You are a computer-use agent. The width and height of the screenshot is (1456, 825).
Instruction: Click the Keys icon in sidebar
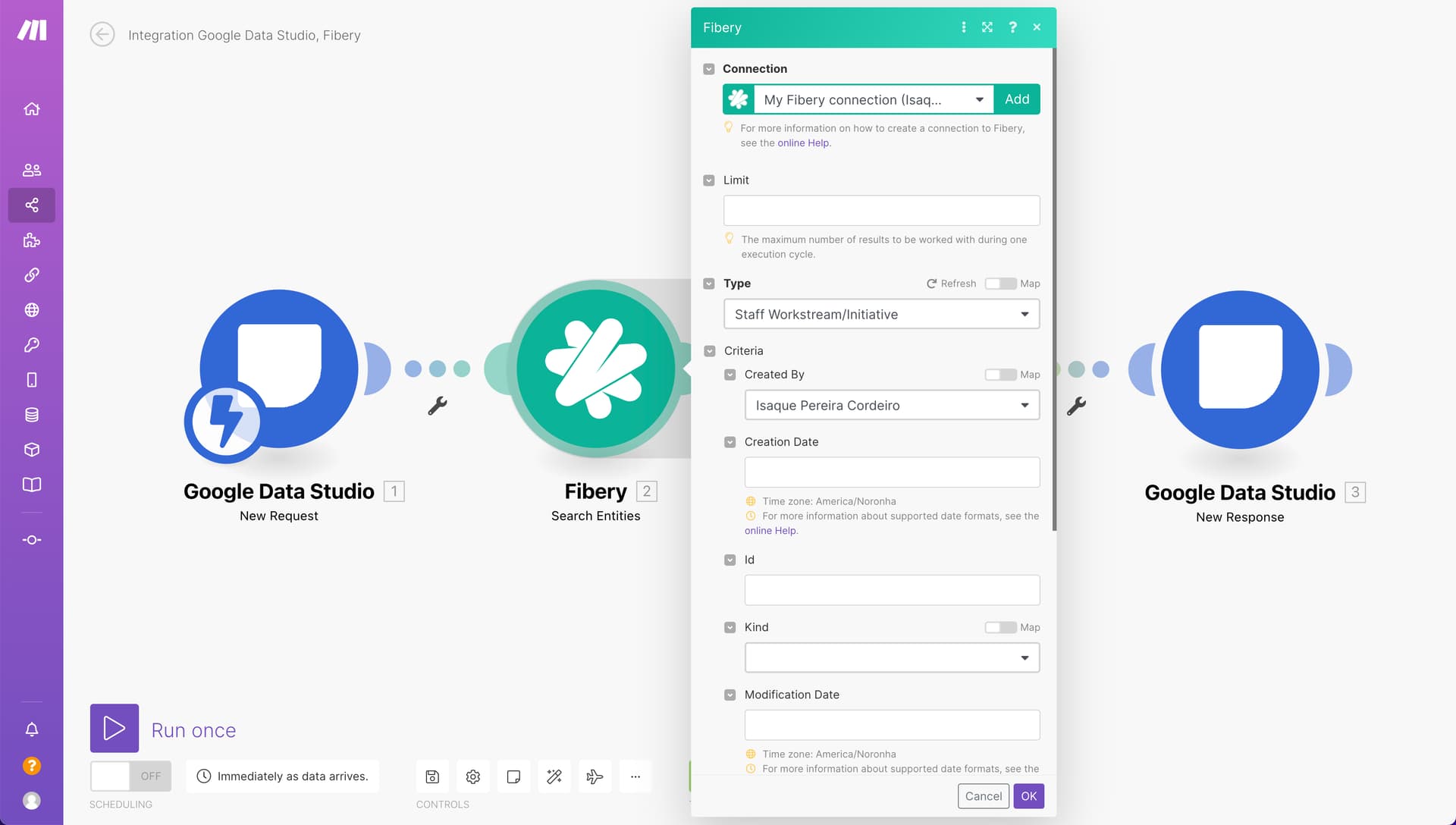pyautogui.click(x=32, y=345)
